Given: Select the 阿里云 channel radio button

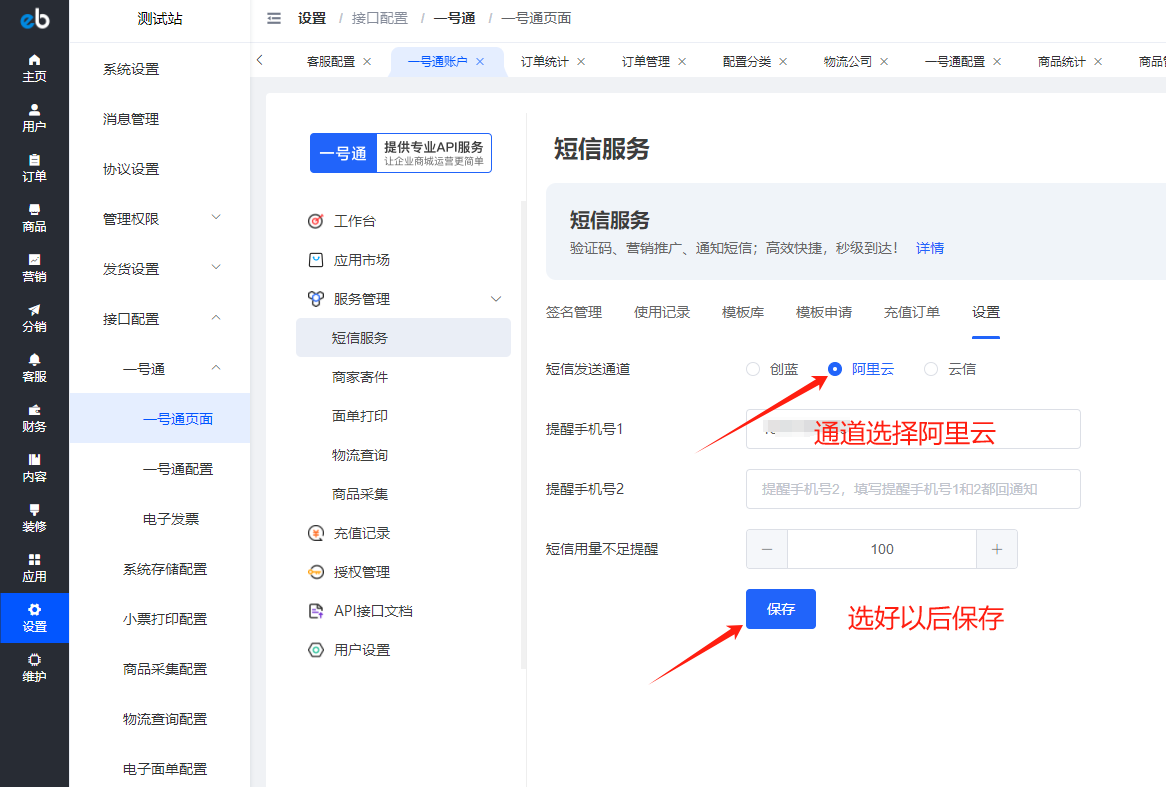Looking at the screenshot, I should [x=835, y=369].
